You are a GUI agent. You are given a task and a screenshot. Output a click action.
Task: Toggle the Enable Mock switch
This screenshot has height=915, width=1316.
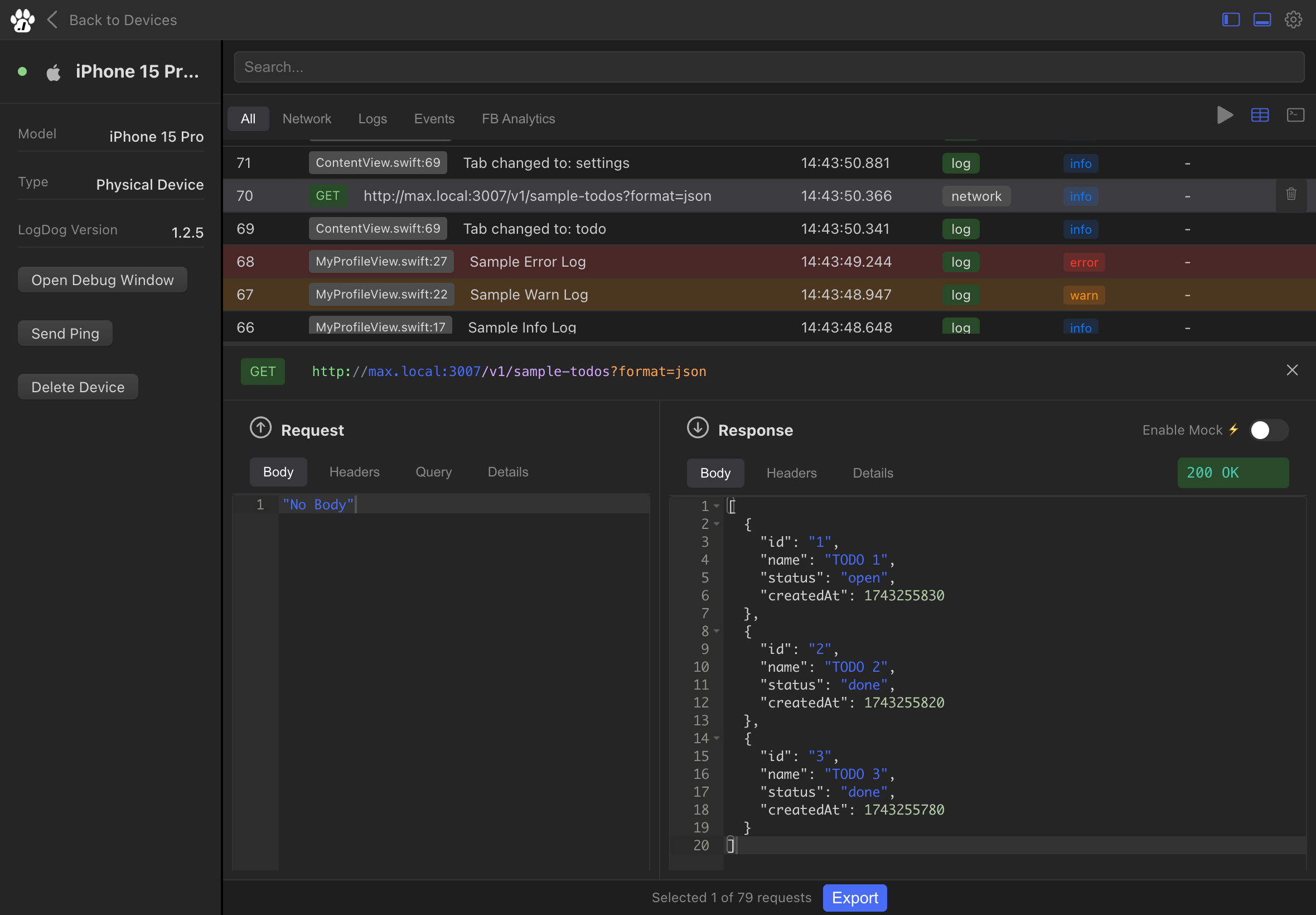(1269, 430)
